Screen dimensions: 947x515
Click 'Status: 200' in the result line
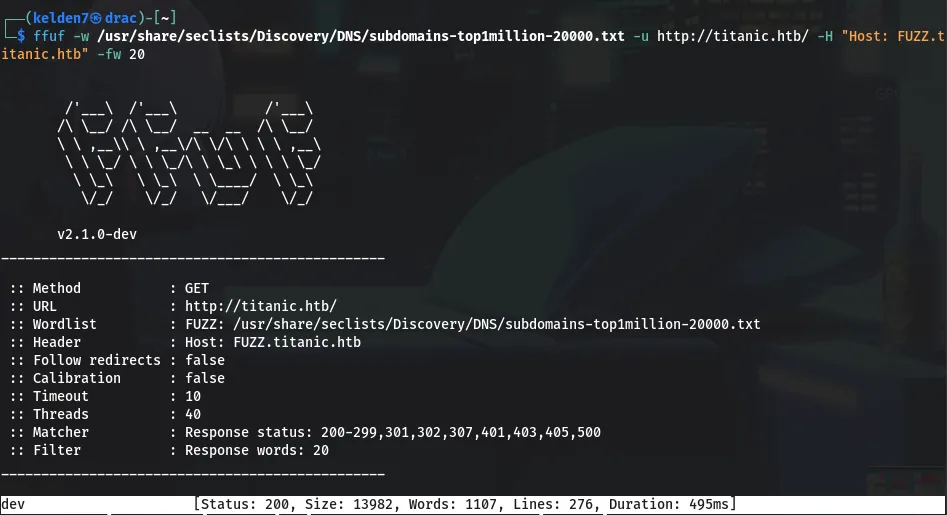coord(245,504)
